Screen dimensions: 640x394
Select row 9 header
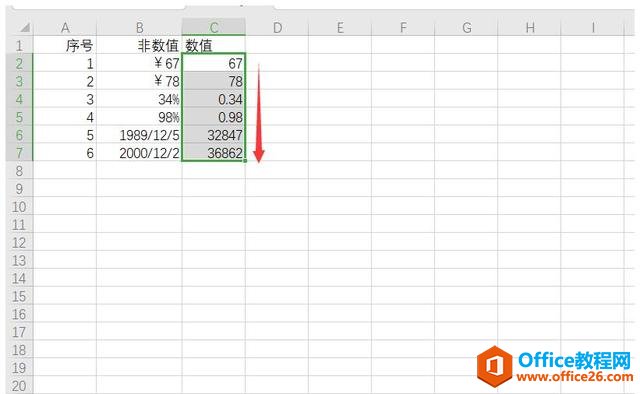click(19, 188)
